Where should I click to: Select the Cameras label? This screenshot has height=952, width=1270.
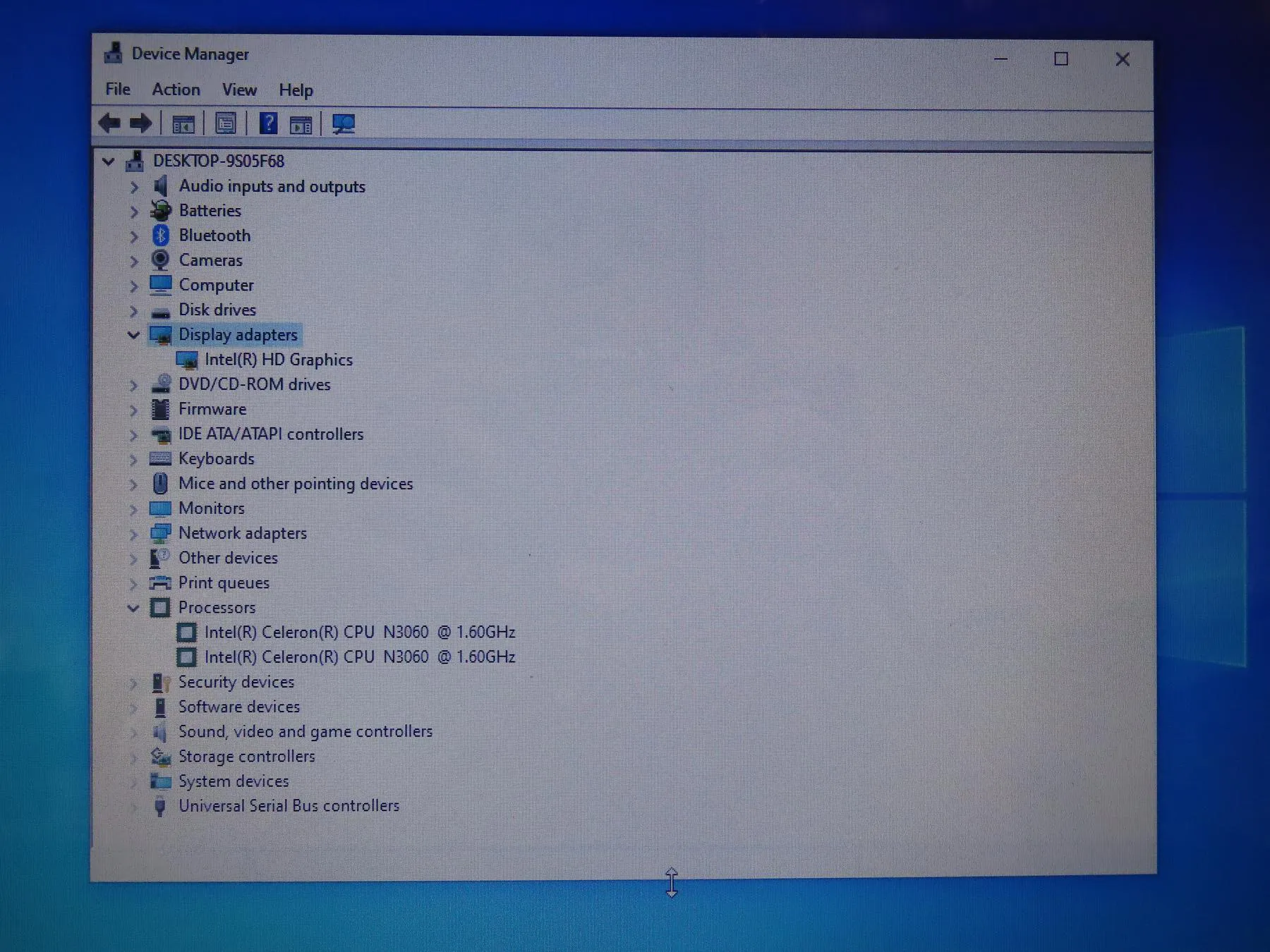[x=210, y=260]
